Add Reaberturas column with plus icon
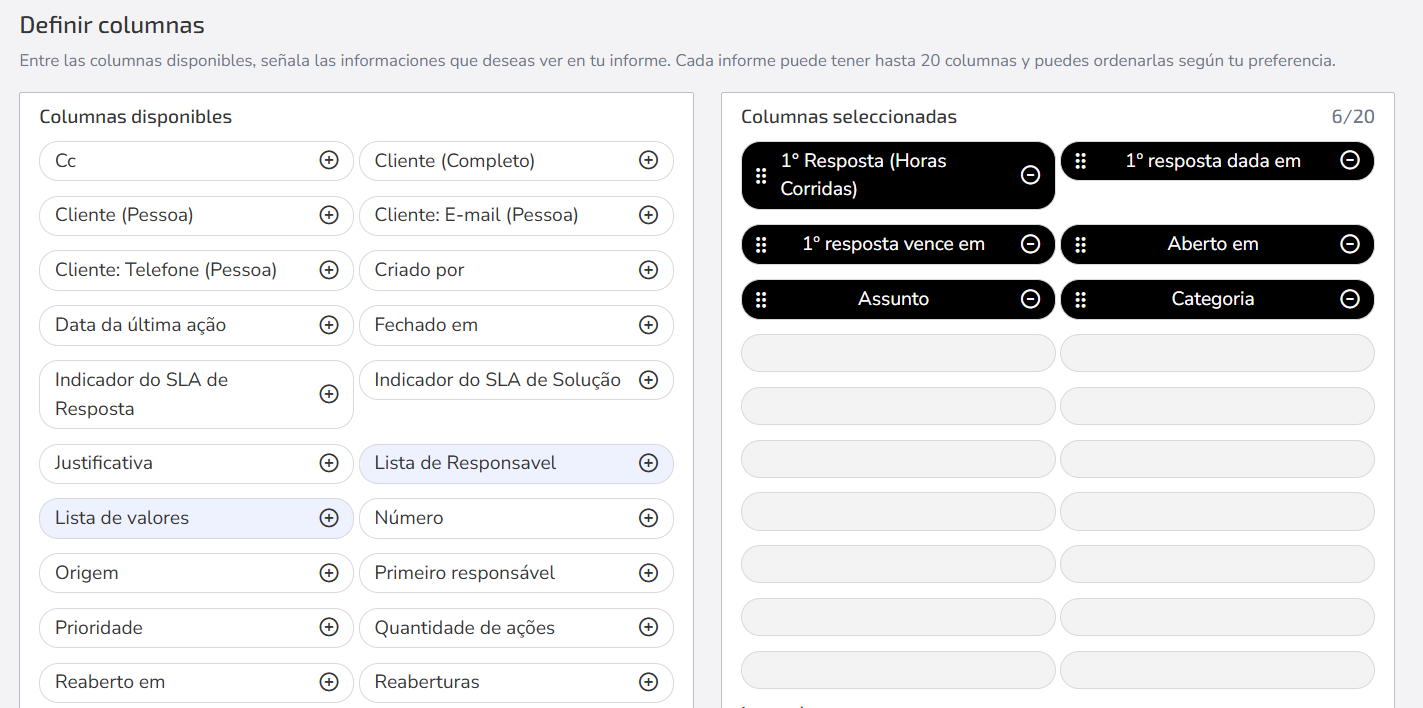Viewport: 1423px width, 708px height. coord(648,682)
